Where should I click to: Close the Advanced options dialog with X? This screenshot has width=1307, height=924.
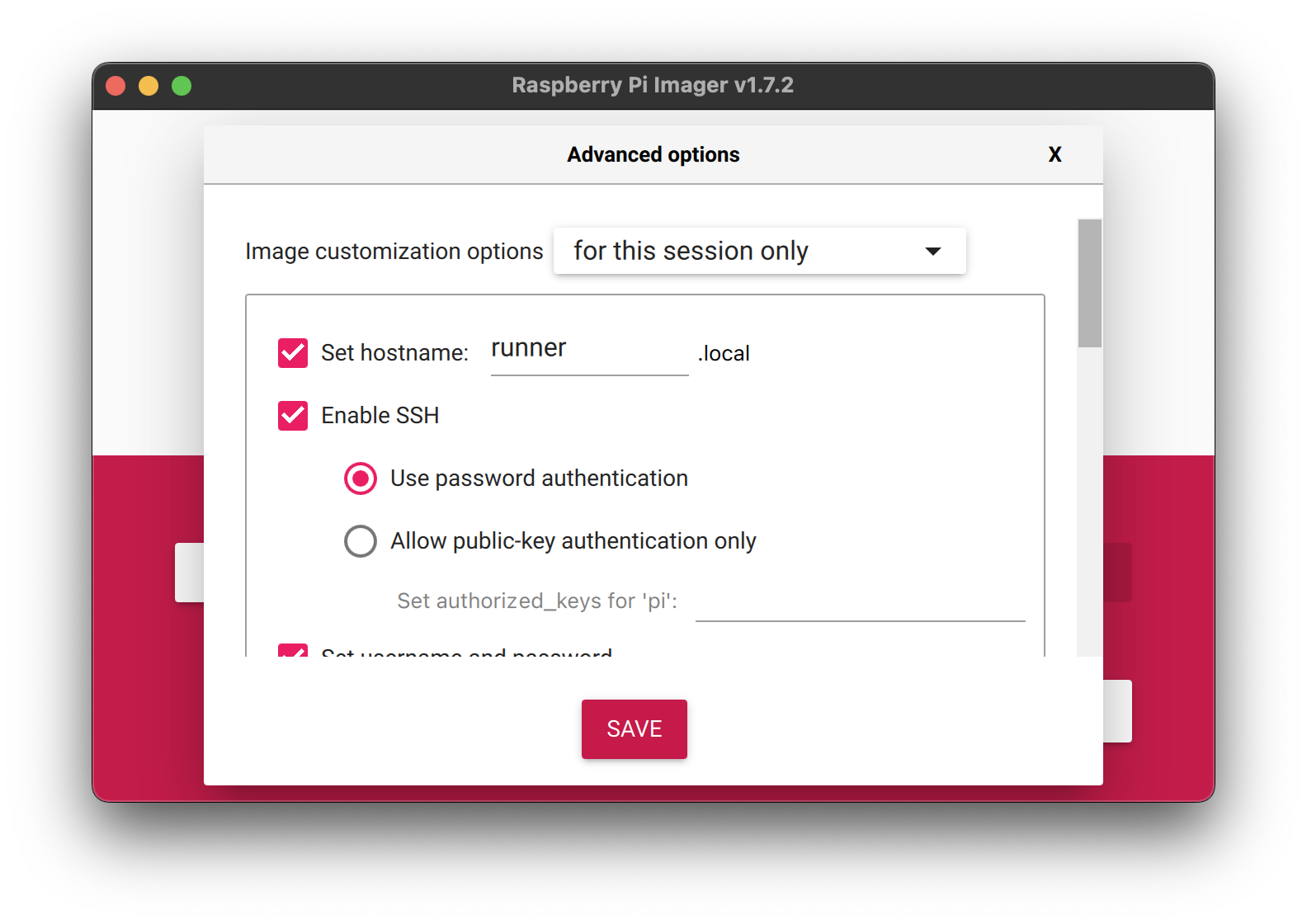click(x=1055, y=155)
